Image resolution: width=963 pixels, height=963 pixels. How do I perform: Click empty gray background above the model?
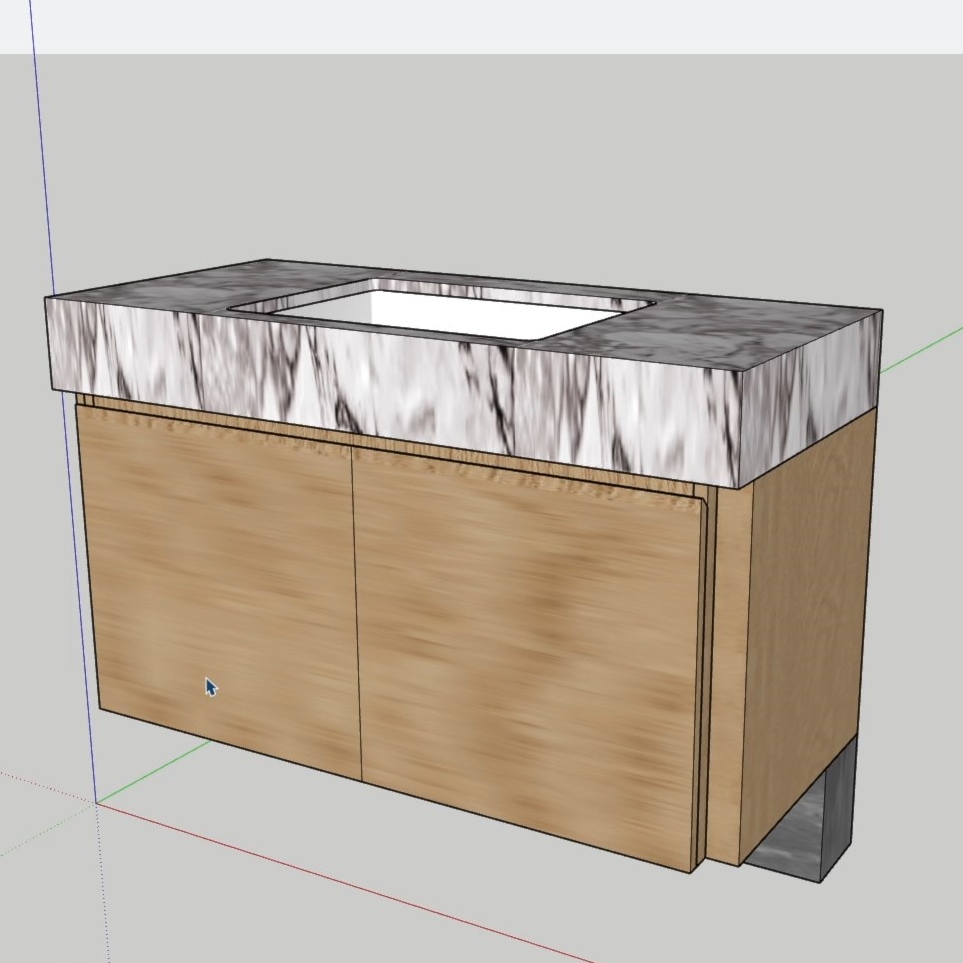[500, 150]
